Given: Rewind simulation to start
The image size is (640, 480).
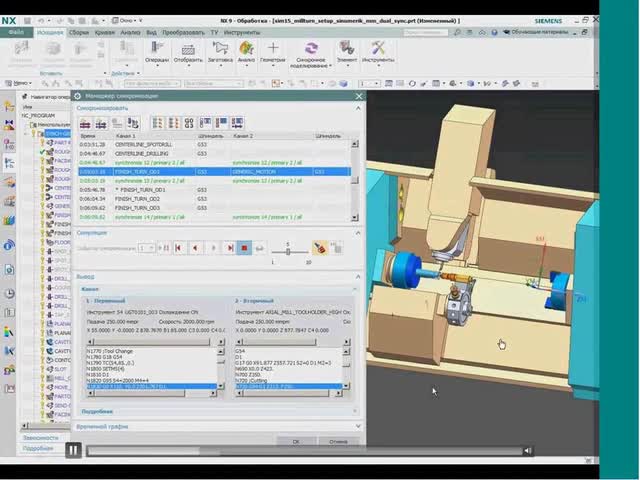Looking at the screenshot, I should (x=178, y=248).
